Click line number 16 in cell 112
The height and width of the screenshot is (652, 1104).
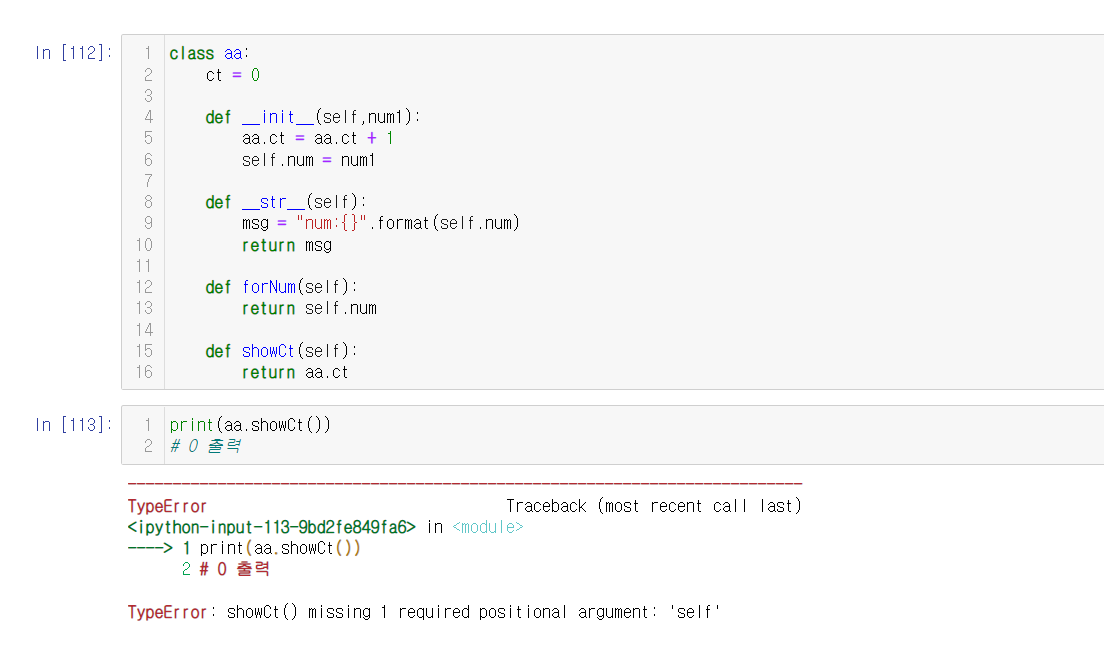coord(144,372)
